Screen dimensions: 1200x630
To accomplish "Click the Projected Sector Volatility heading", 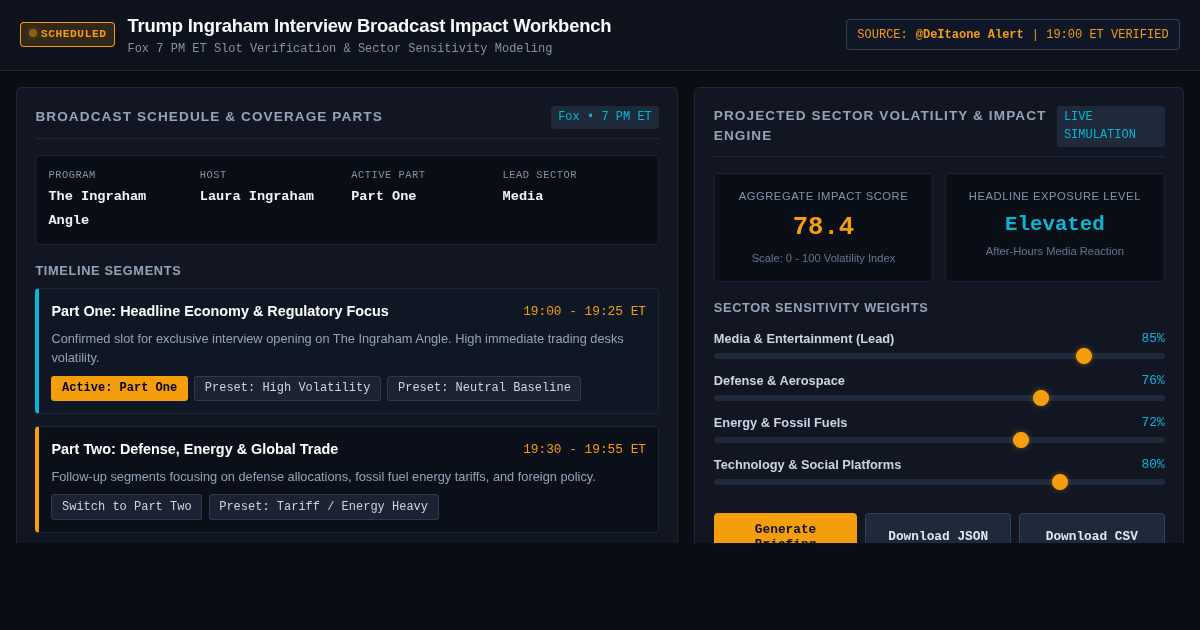I will 880,125.
